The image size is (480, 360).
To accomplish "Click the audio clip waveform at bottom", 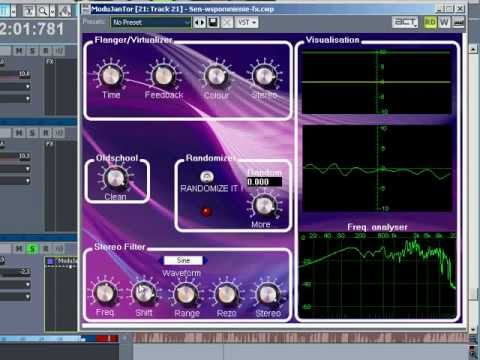I will (300, 338).
